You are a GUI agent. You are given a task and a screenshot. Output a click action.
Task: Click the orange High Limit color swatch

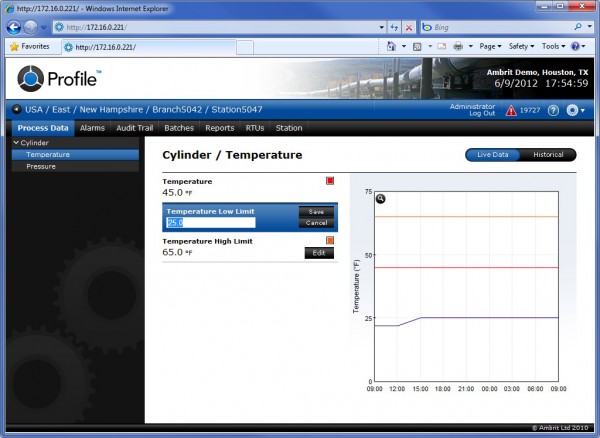pos(330,240)
